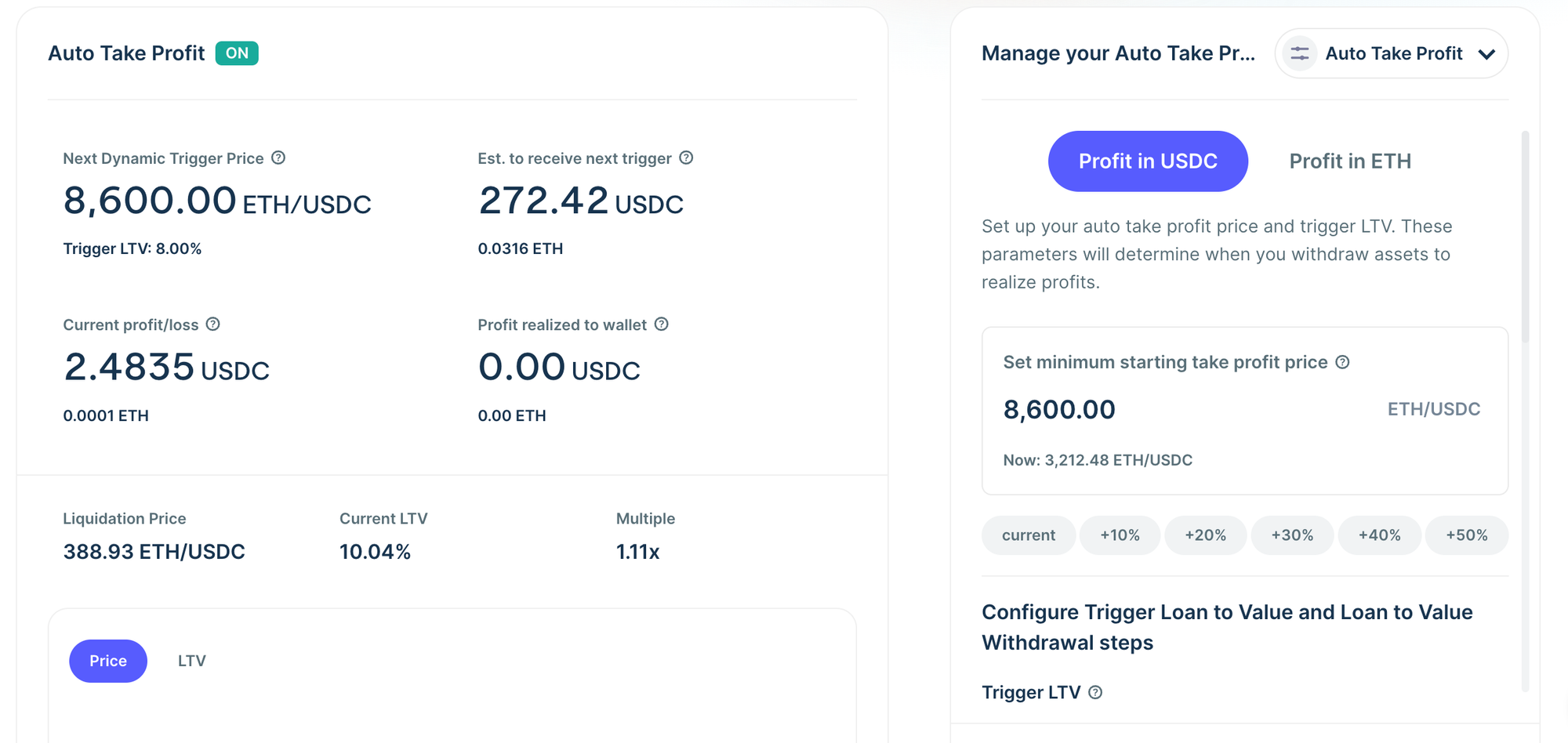Select the Price chart tab

pos(108,661)
